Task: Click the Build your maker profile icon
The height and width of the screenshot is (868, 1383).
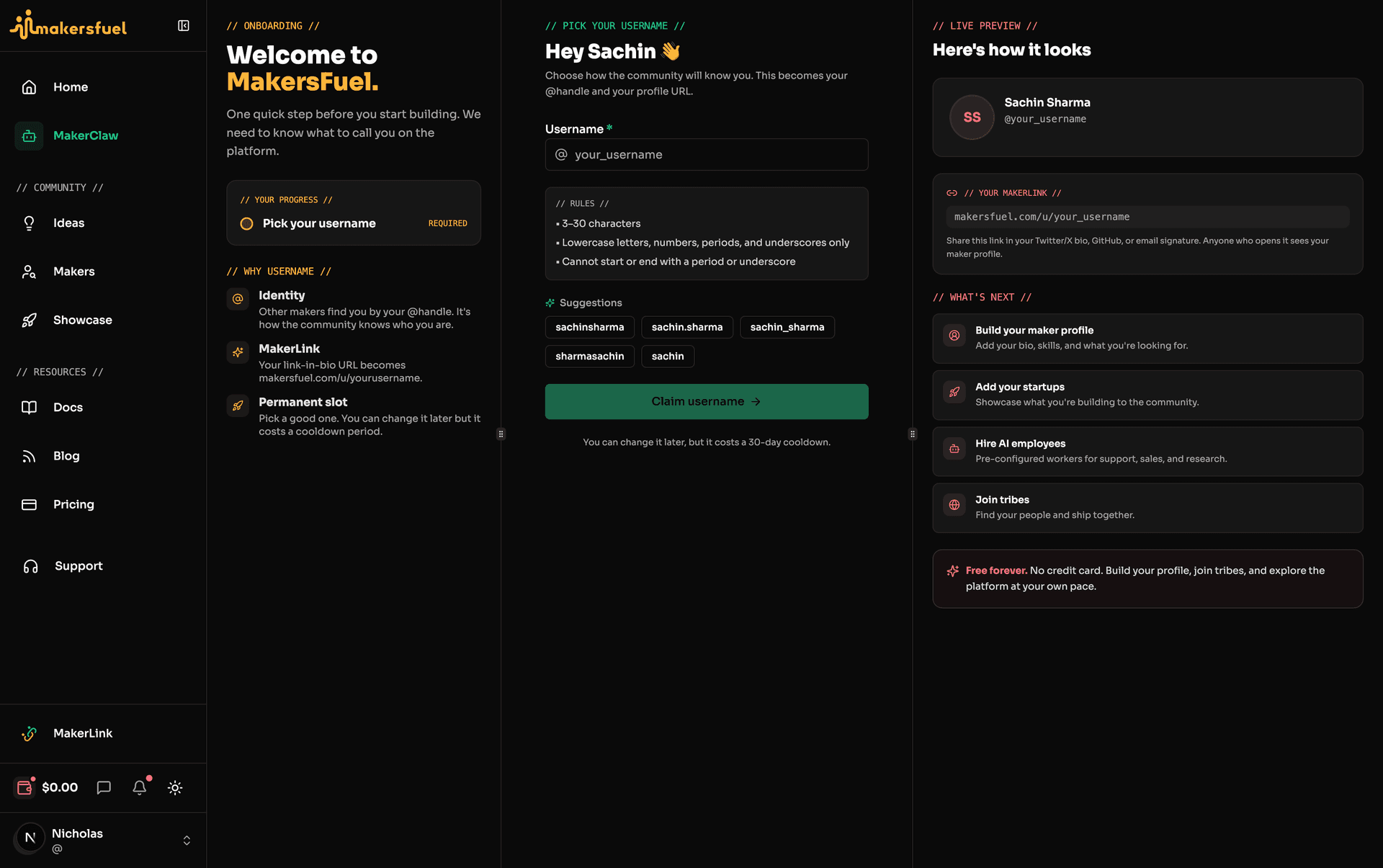Action: point(954,336)
